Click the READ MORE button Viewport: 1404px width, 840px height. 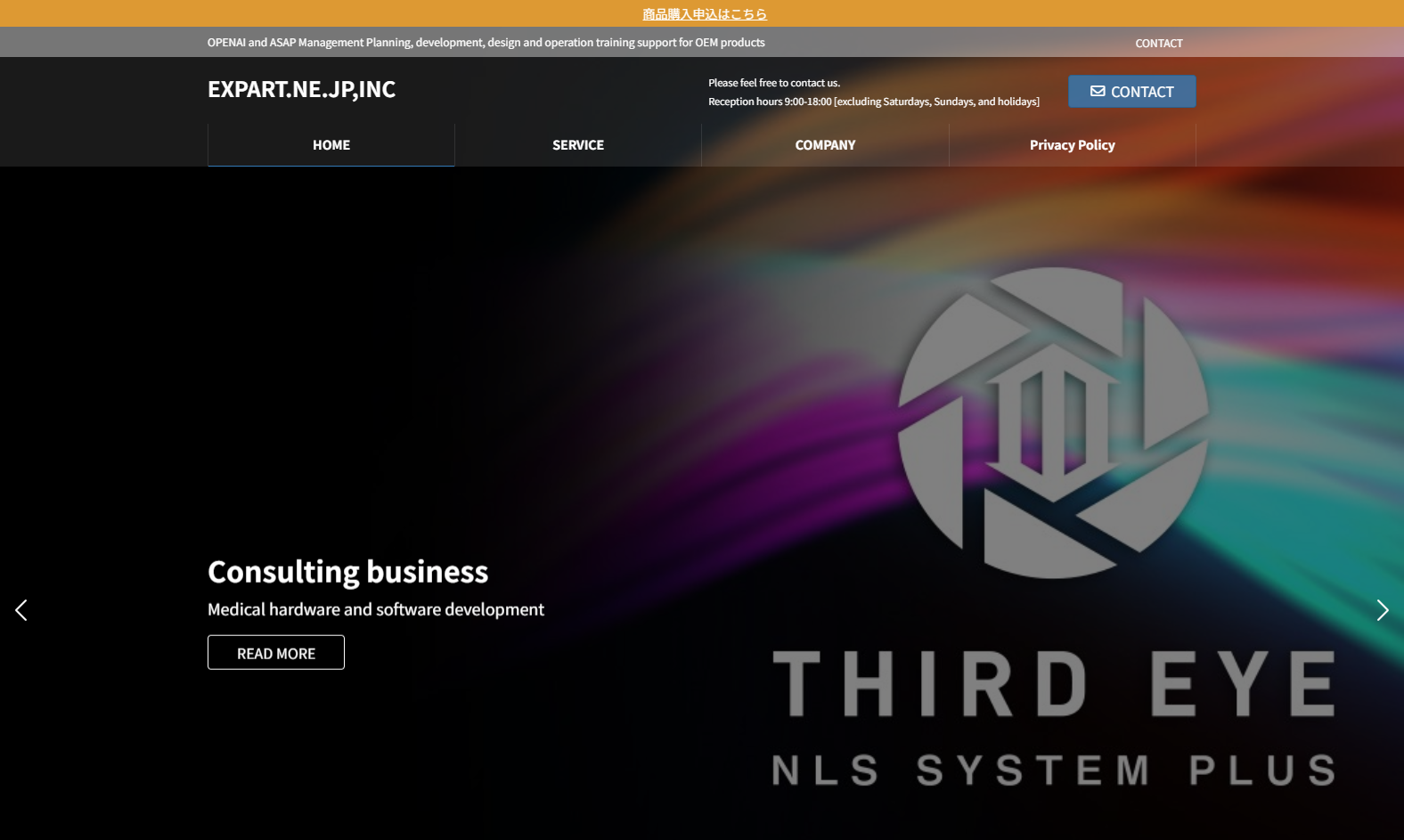pos(276,653)
